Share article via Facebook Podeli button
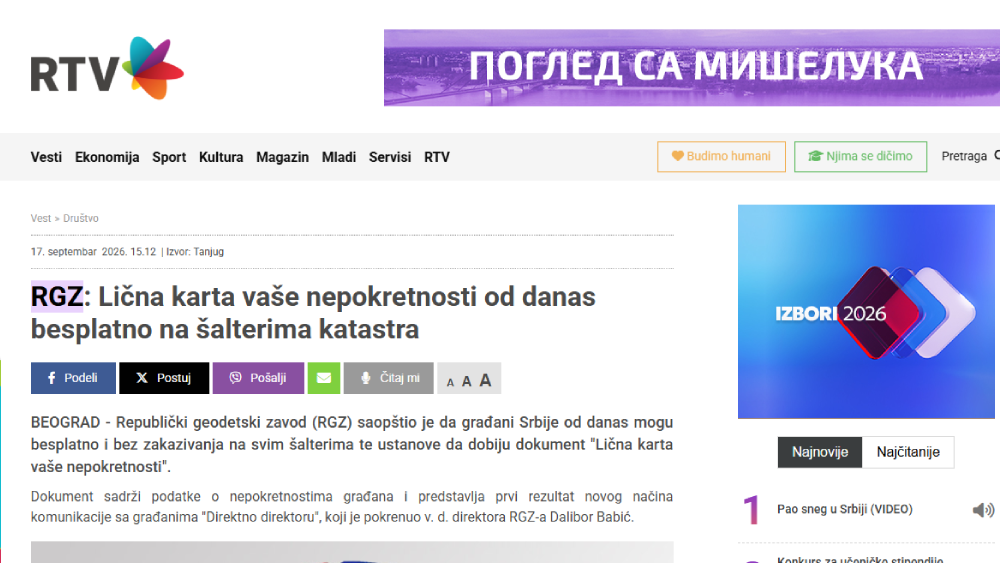This screenshot has height=563, width=1000. (x=73, y=378)
